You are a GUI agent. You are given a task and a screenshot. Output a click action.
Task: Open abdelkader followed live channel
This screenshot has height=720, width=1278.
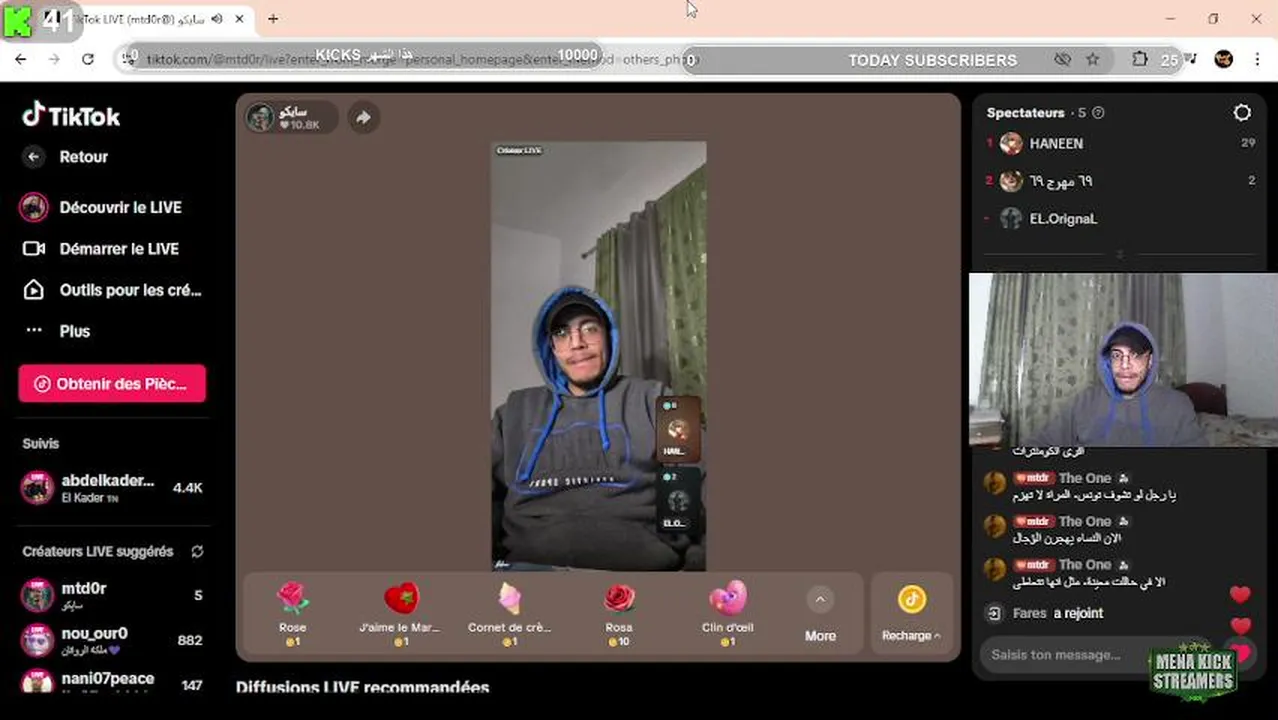click(x=112, y=488)
